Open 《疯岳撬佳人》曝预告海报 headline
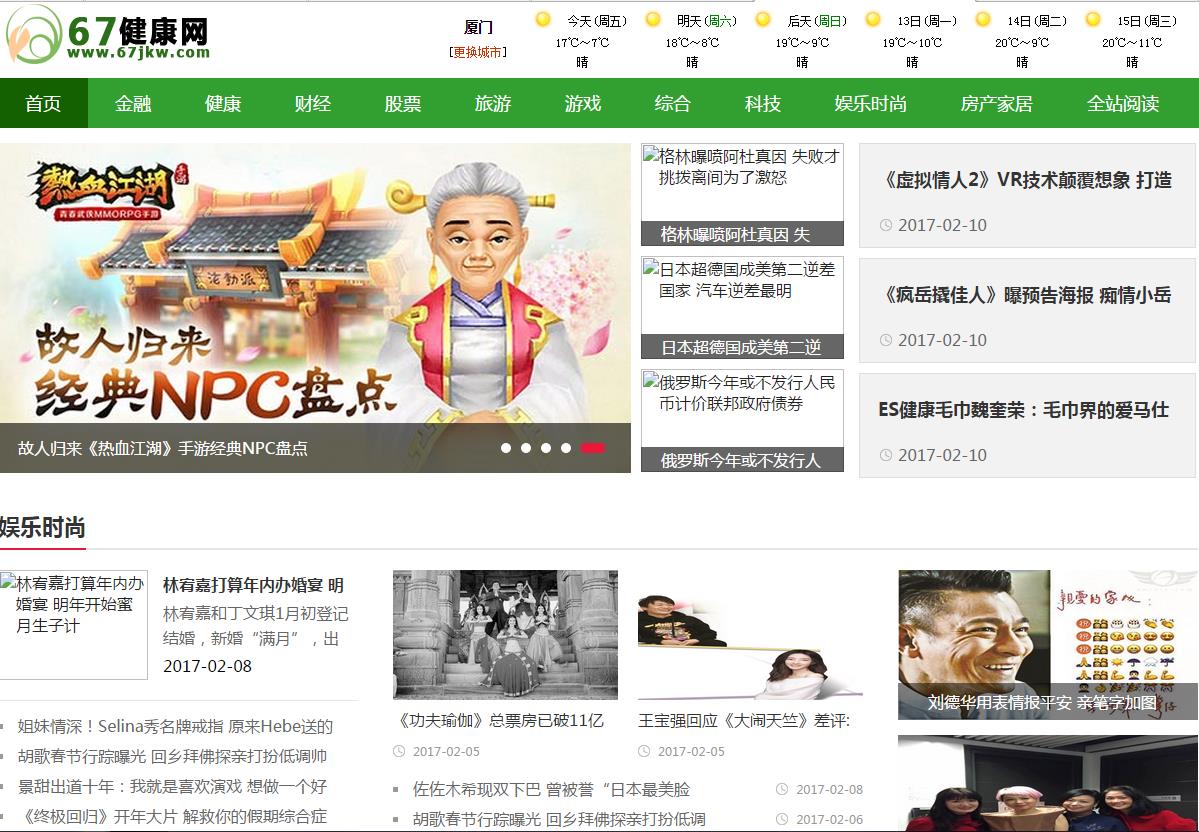 pyautogui.click(x=1027, y=294)
